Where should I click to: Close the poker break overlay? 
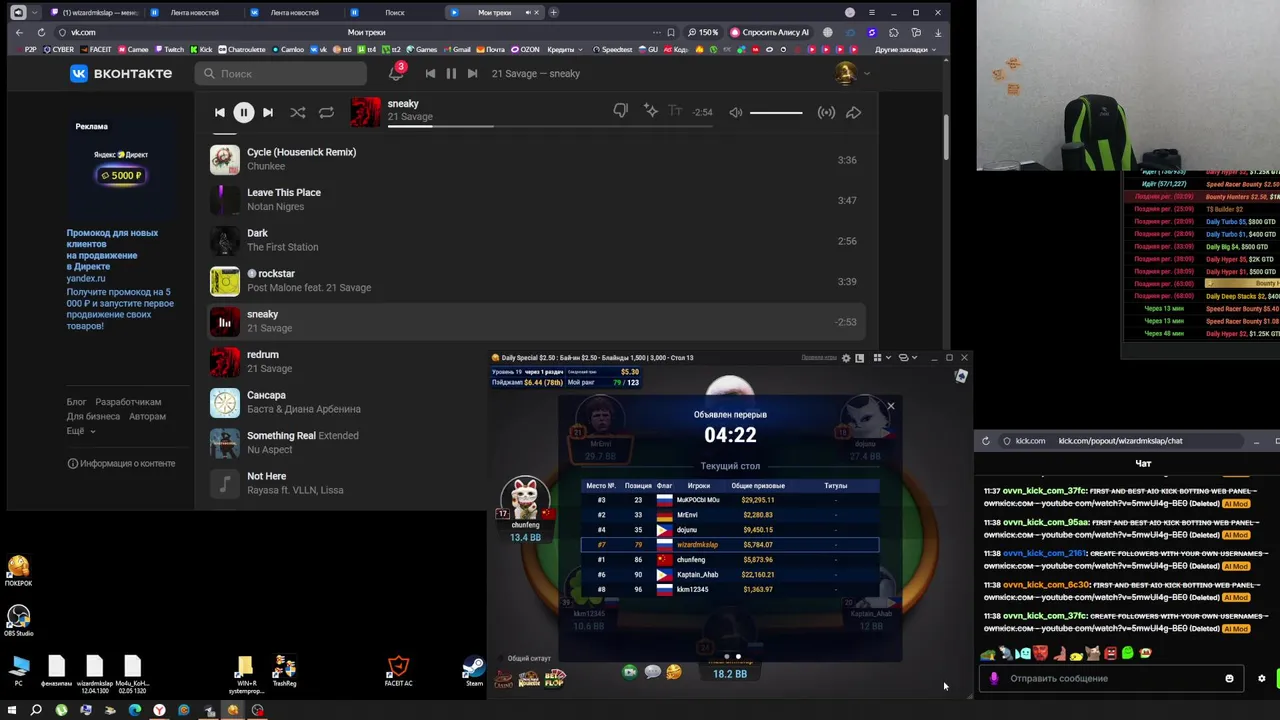pos(891,406)
